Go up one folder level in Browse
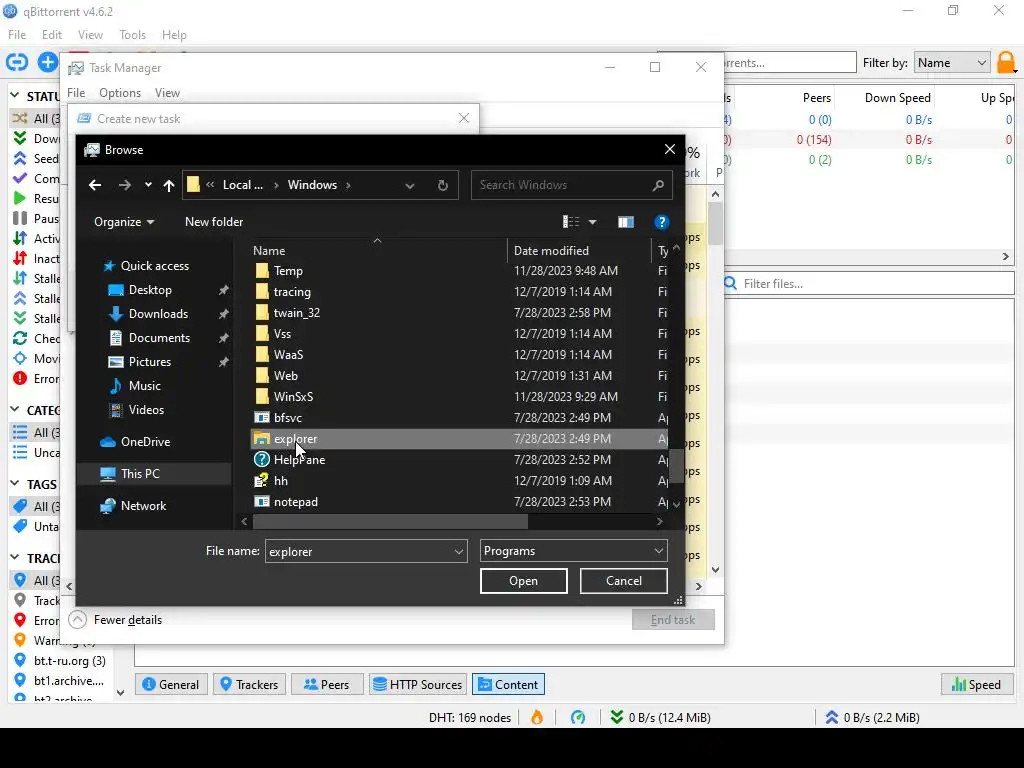This screenshot has height=768, width=1024. click(x=169, y=185)
